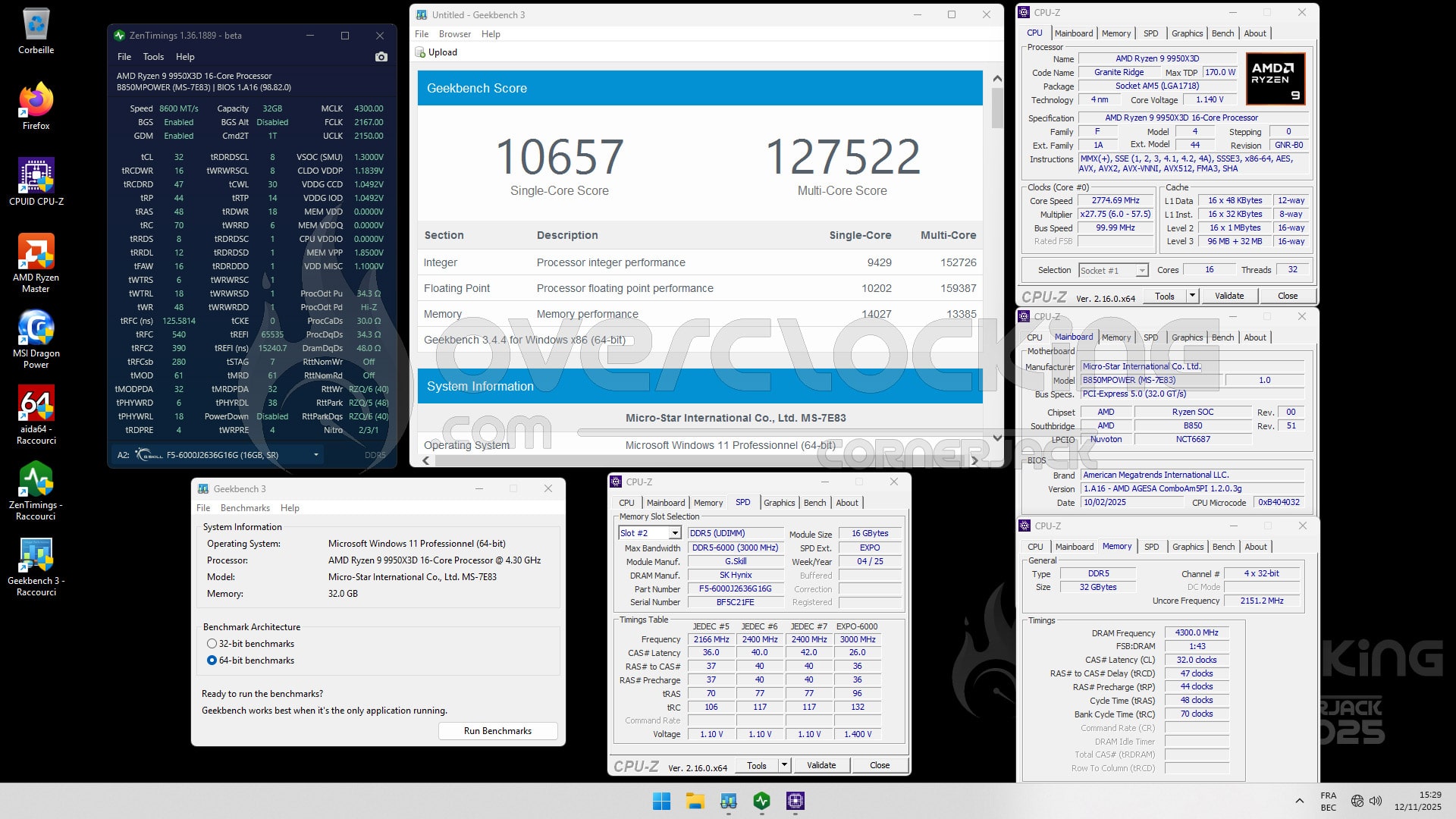Switch to About tab in CPU-Z Mainboard window
The image size is (1456, 819).
click(1255, 337)
